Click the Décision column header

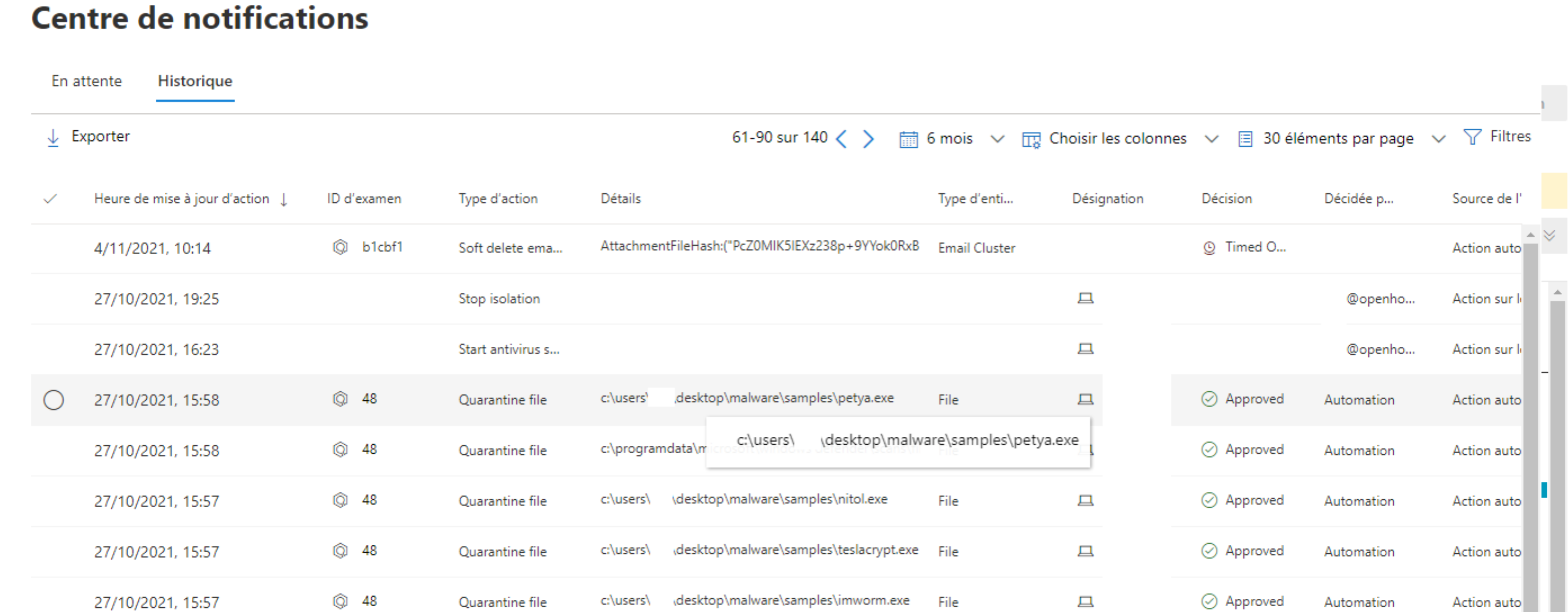(x=1226, y=199)
